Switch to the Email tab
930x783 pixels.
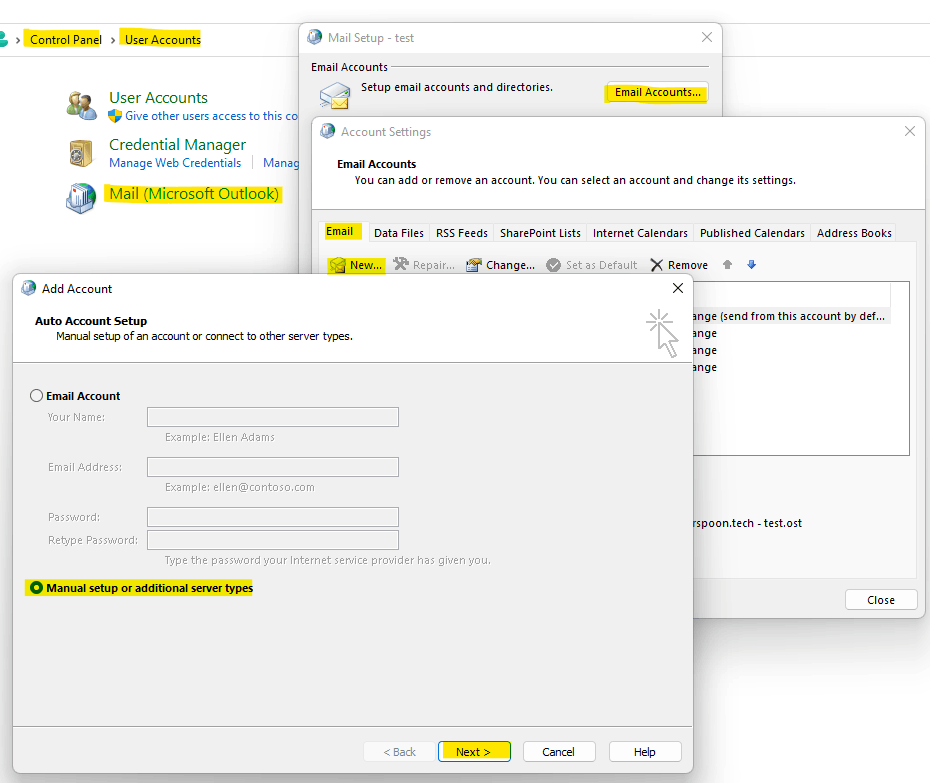click(x=340, y=232)
